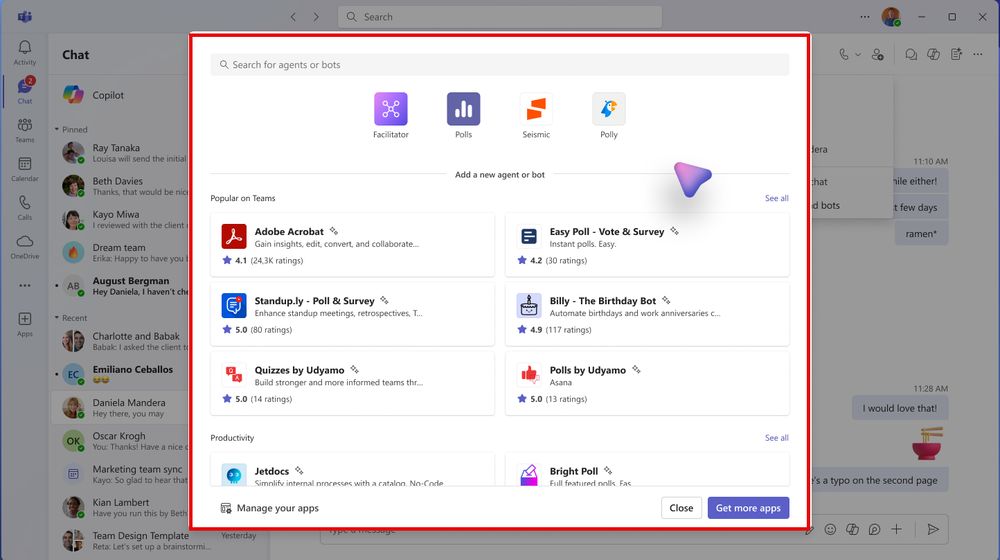This screenshot has height=560, width=1000.
Task: Focus Search for agents or bots field
Action: 500,64
